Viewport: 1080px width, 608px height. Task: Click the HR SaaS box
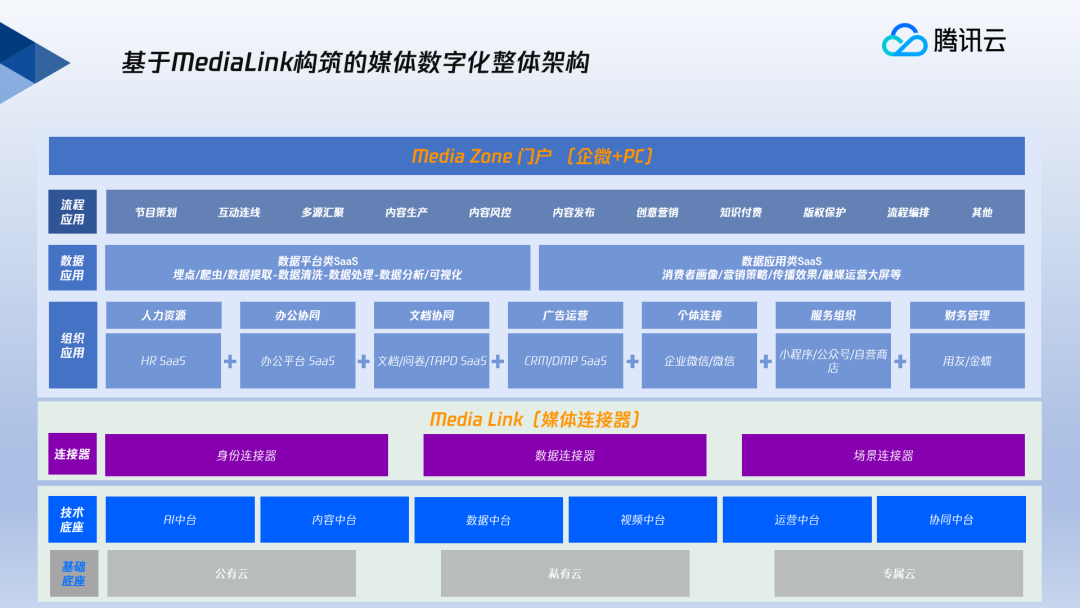[x=163, y=361]
